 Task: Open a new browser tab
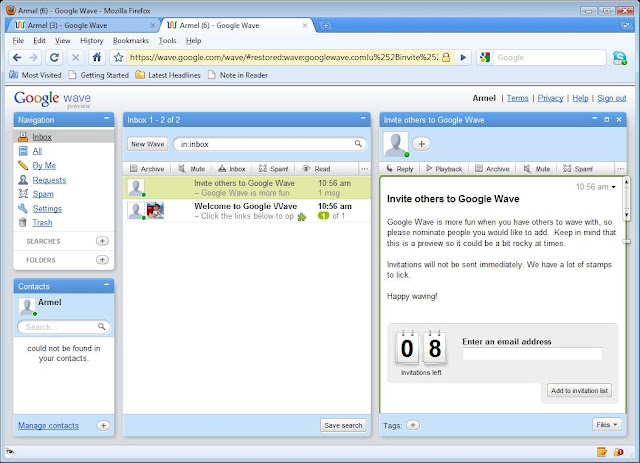(325, 25)
